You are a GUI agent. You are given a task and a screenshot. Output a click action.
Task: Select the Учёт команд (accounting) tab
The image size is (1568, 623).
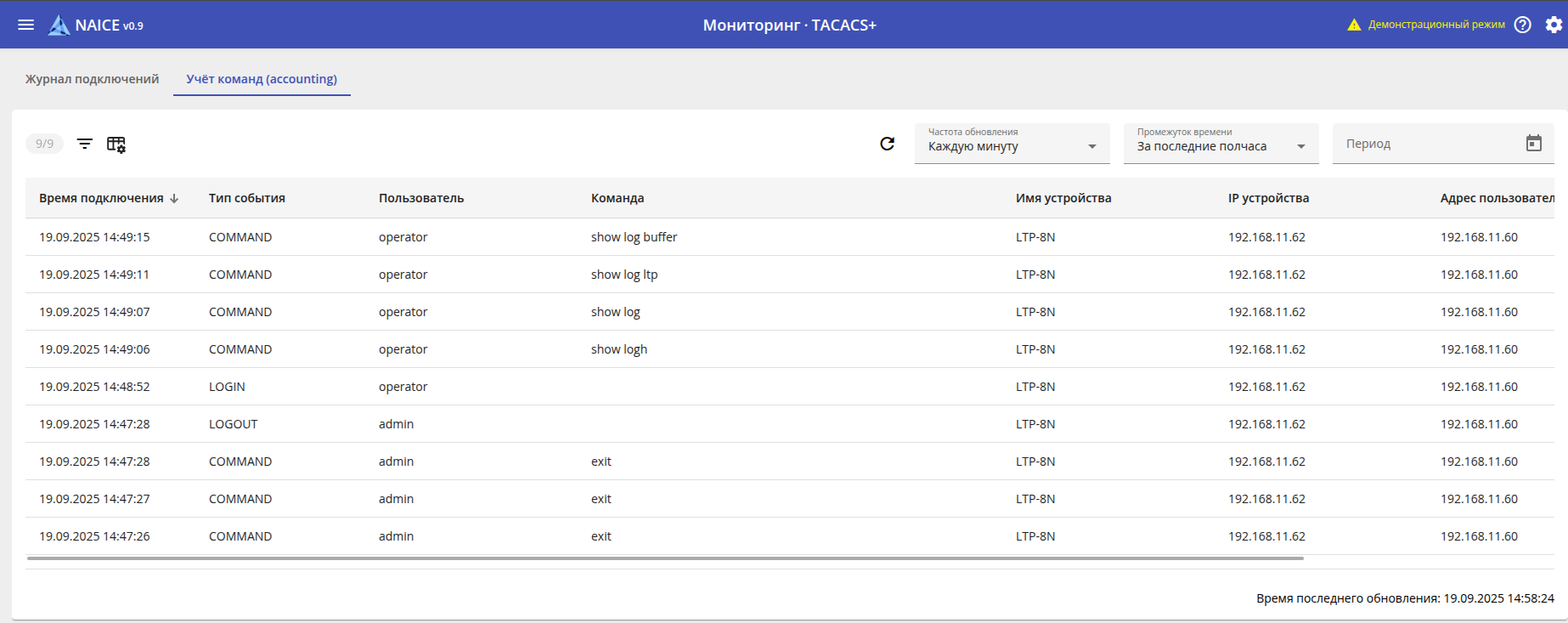[262, 79]
